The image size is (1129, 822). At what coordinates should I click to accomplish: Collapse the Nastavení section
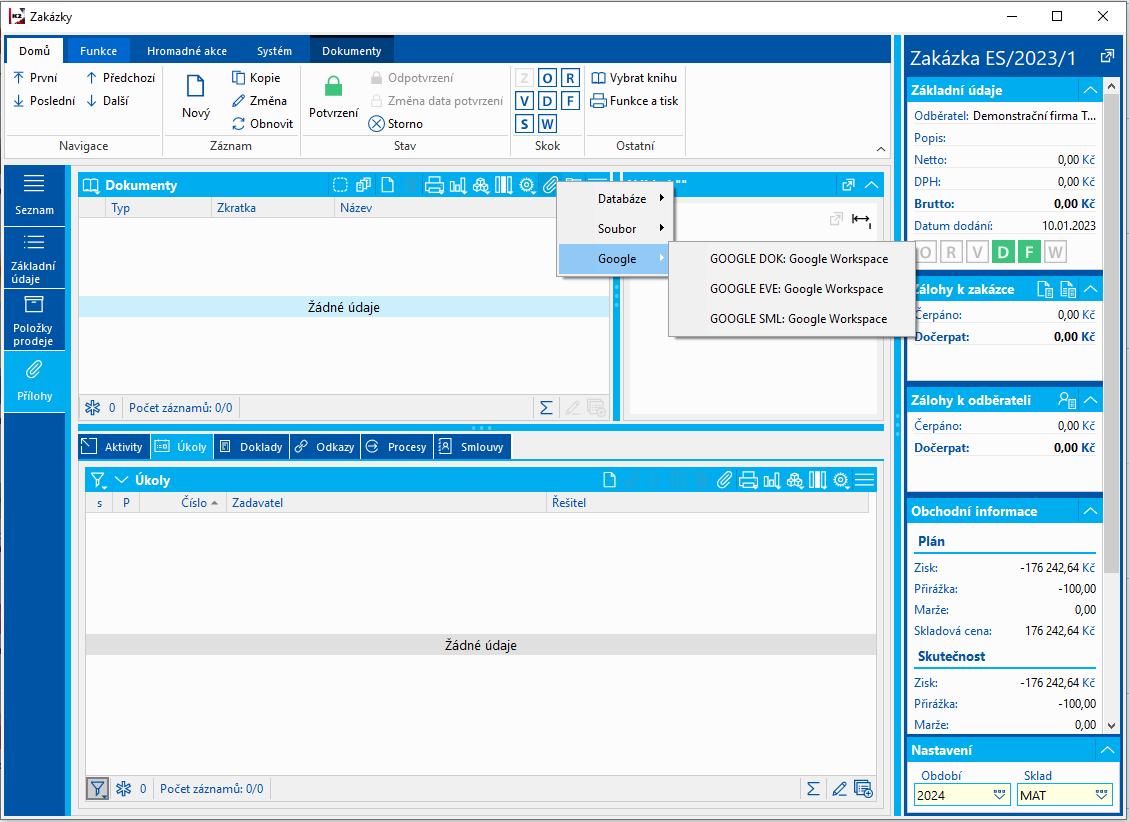[1107, 750]
